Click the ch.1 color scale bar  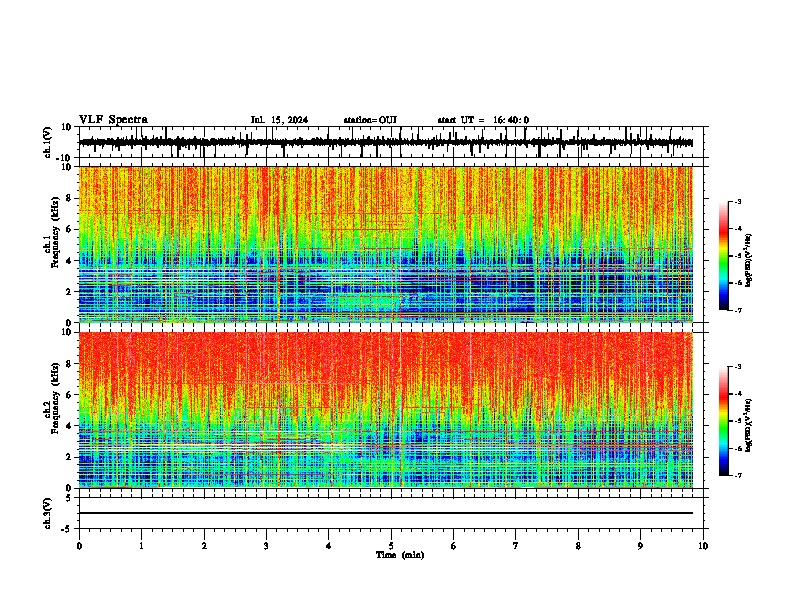click(x=723, y=256)
